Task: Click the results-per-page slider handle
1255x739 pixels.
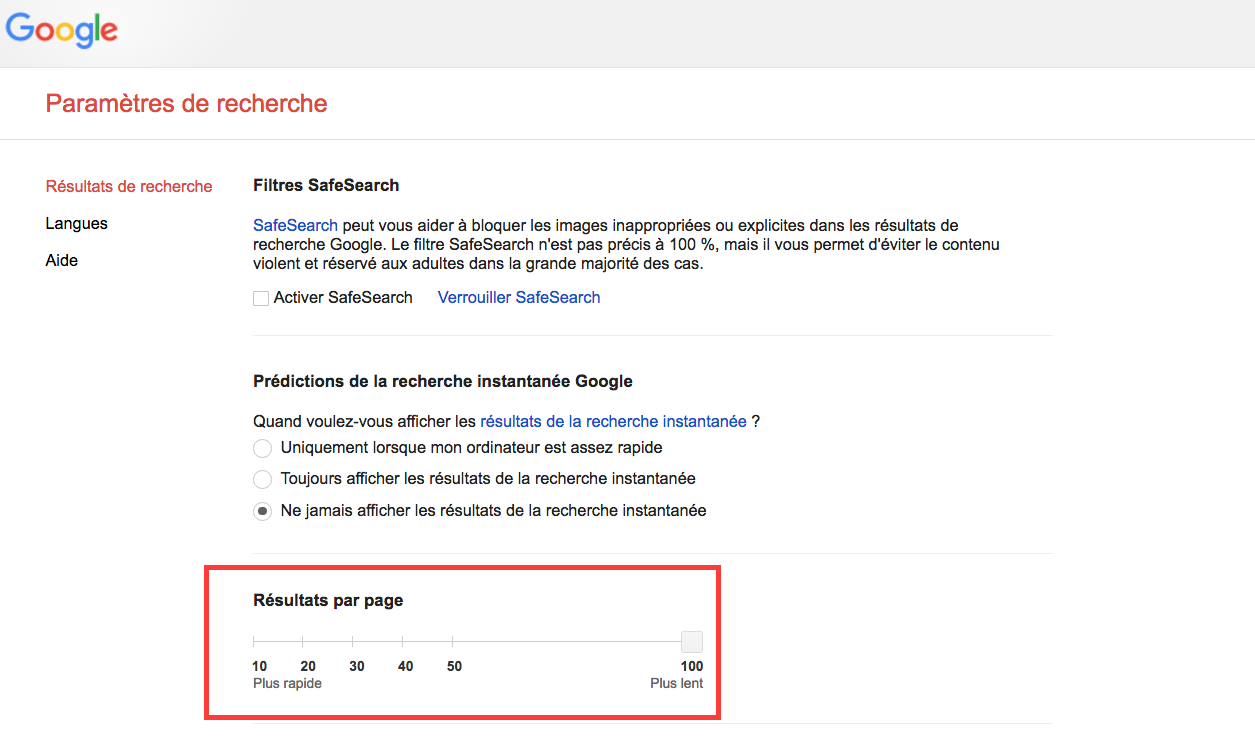Action: click(x=691, y=642)
